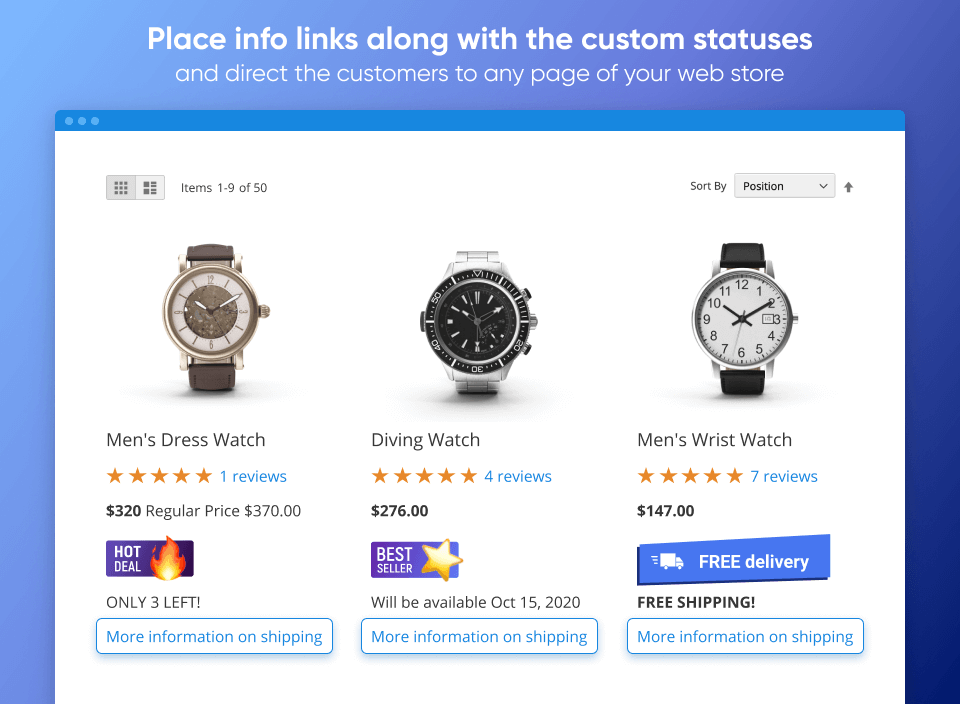Click the flame icon on HOT DEAL badge
960x704 pixels.
[x=167, y=557]
